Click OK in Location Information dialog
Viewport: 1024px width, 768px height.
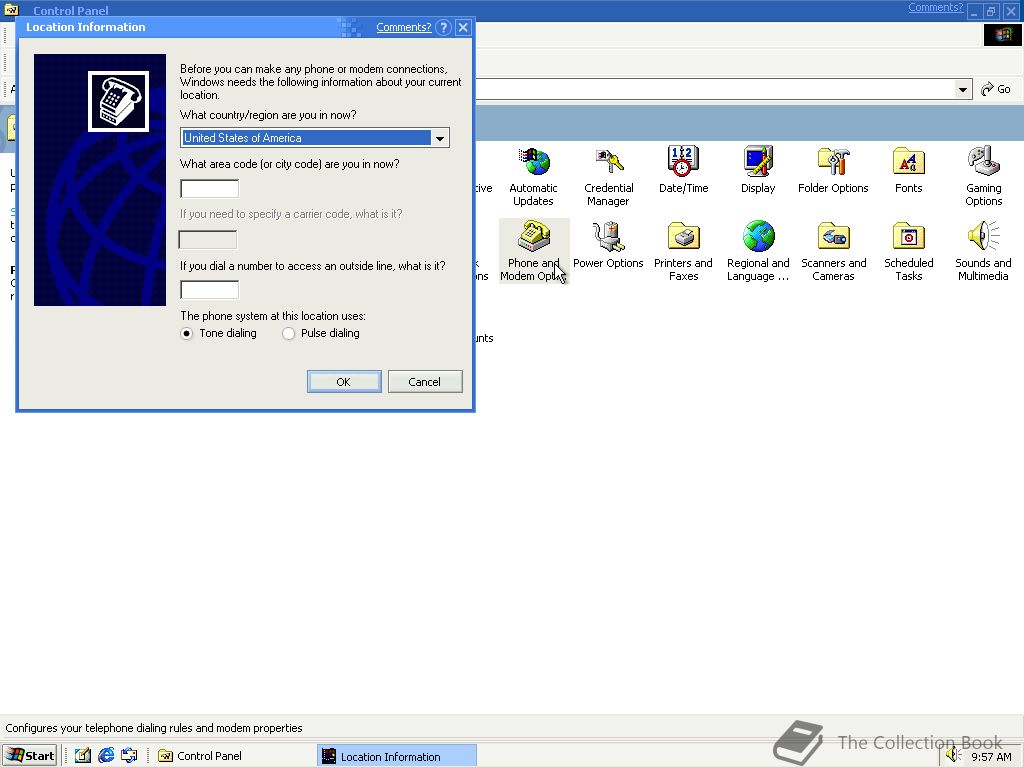(344, 382)
